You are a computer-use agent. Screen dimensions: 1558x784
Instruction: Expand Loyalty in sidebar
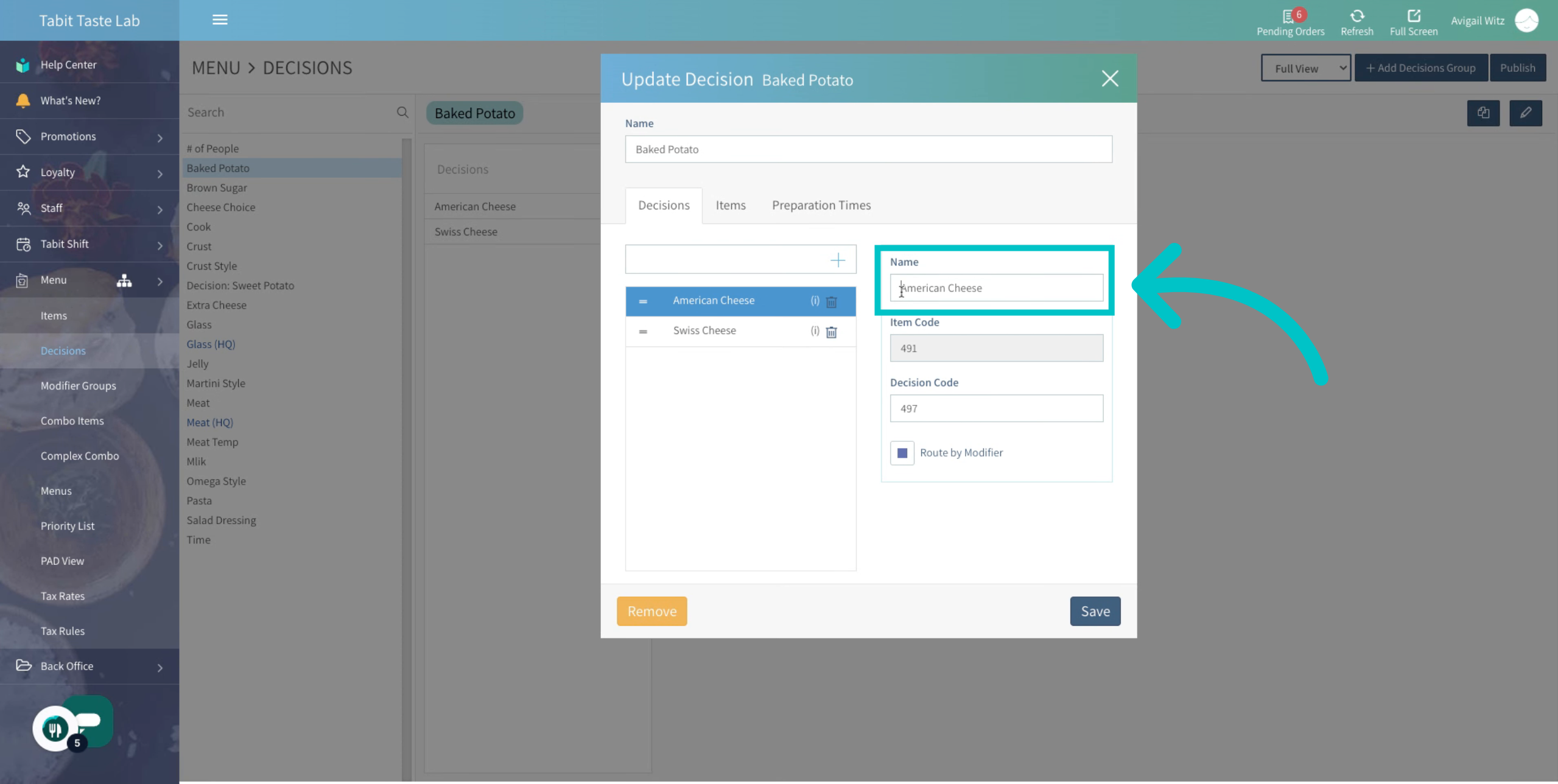89,172
